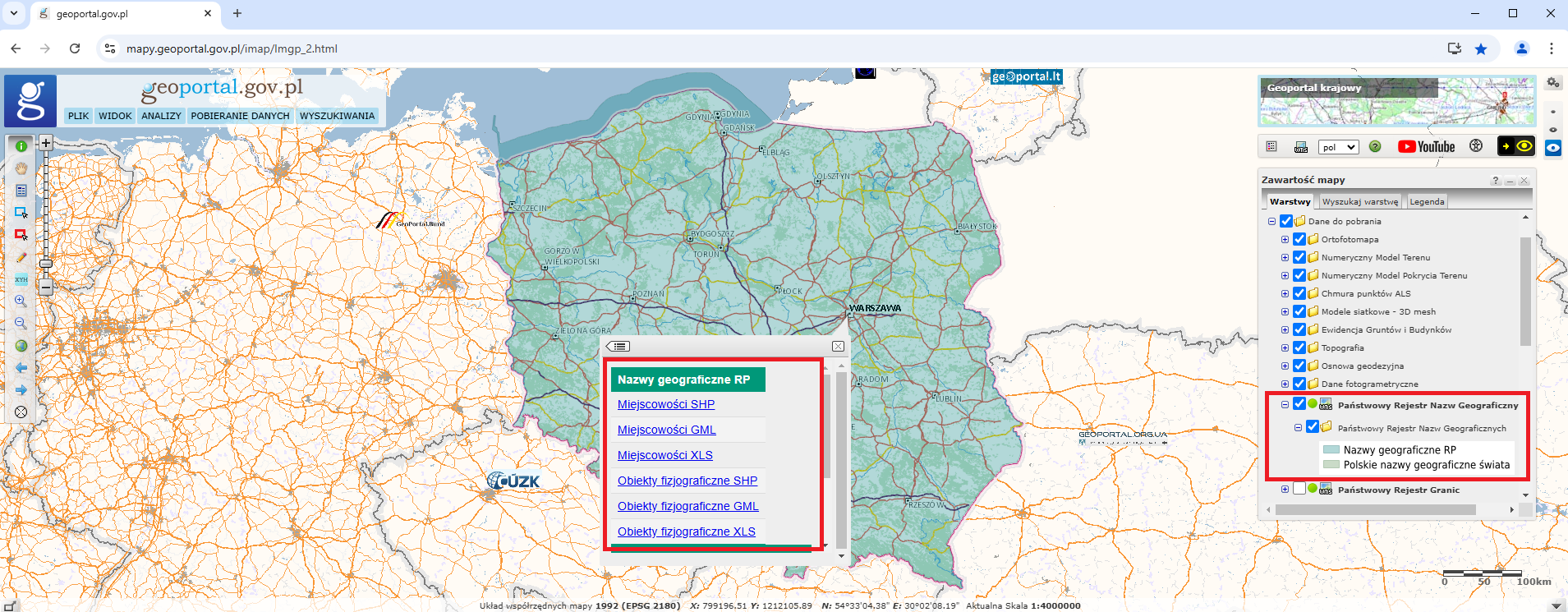Open the language dropdown showing pol
Viewport: 1568px width, 612px height.
pos(1338,147)
